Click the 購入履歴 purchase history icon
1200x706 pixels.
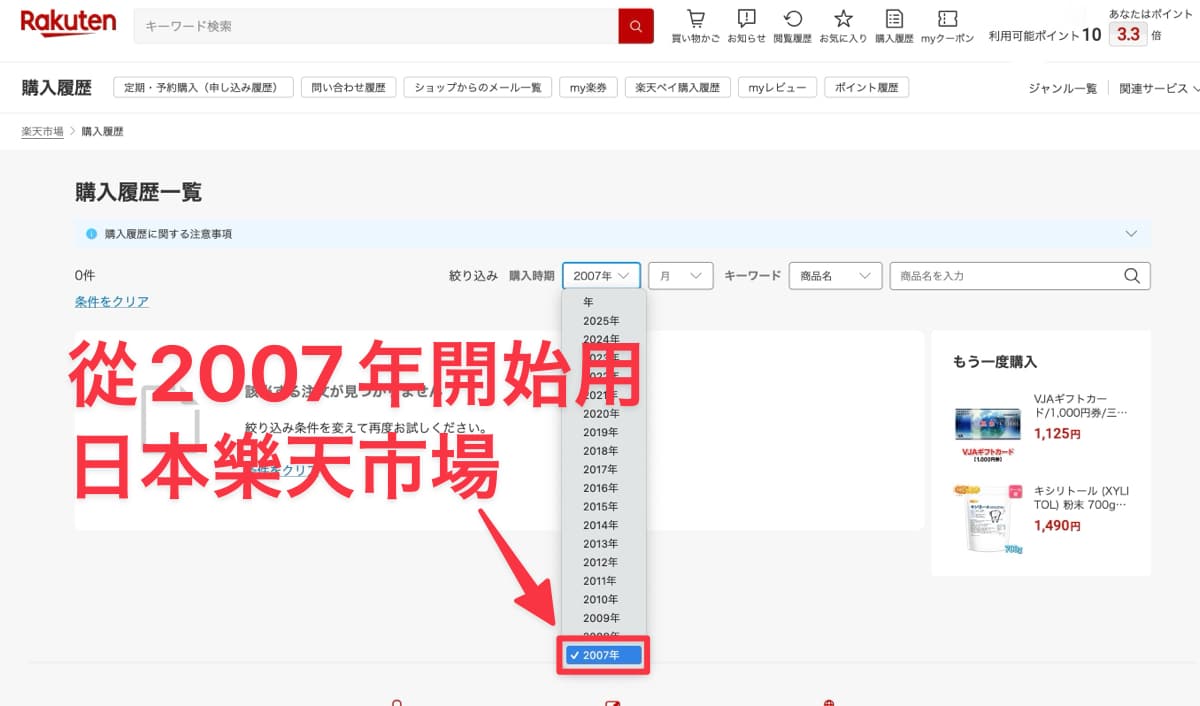[894, 25]
